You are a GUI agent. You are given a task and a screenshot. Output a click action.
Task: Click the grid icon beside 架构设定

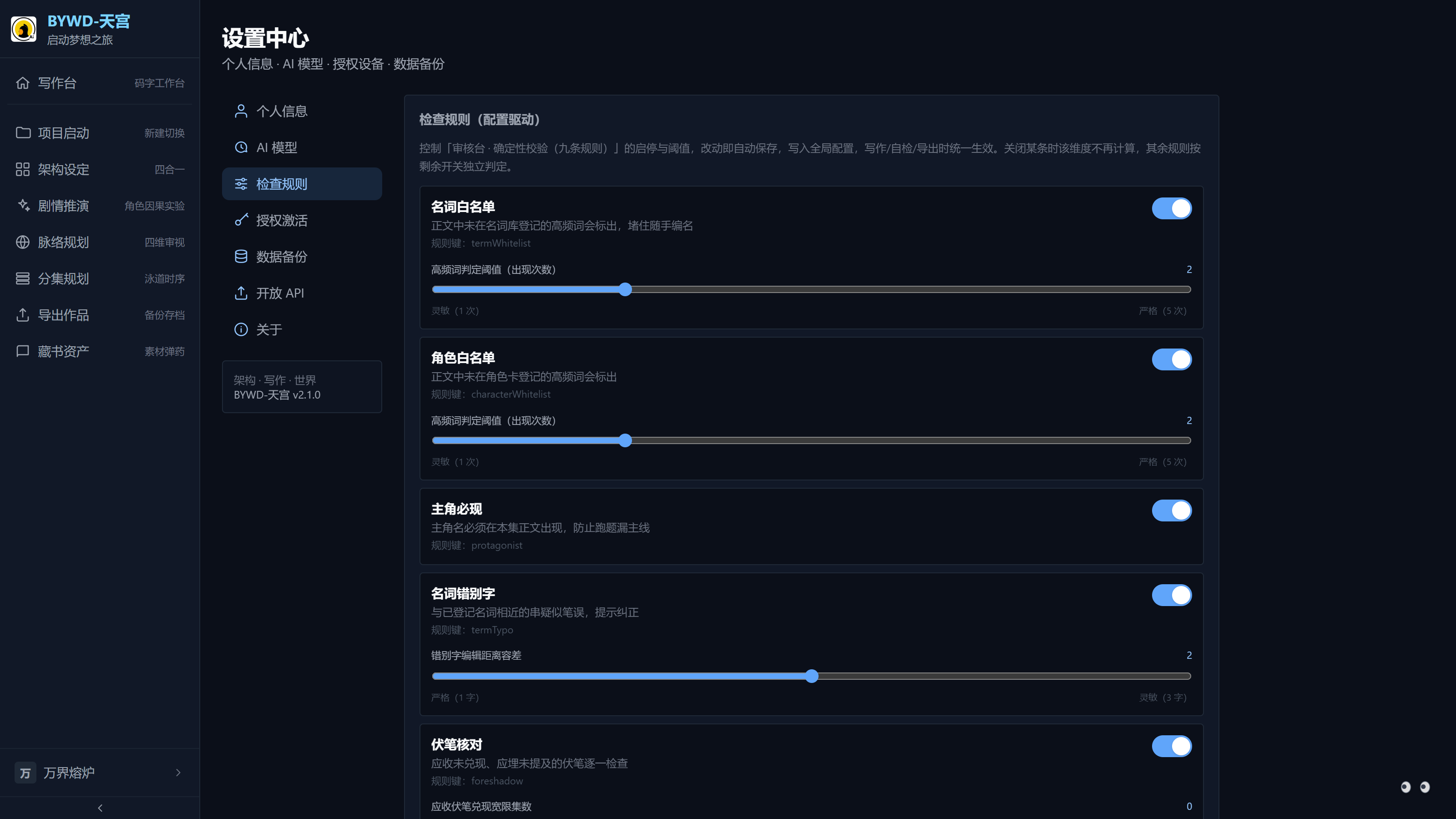click(x=23, y=170)
